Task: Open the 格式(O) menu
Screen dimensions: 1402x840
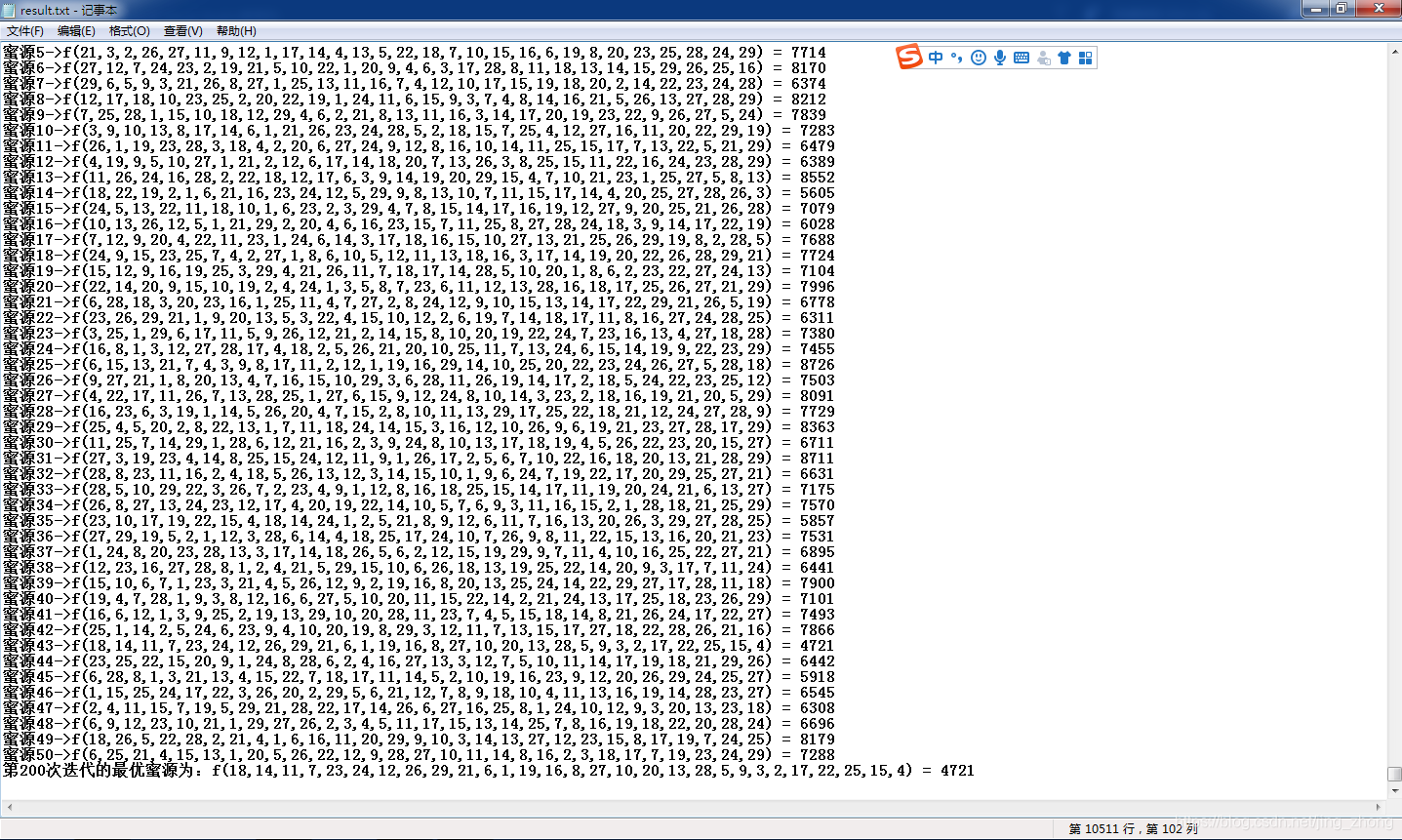Action: [130, 31]
